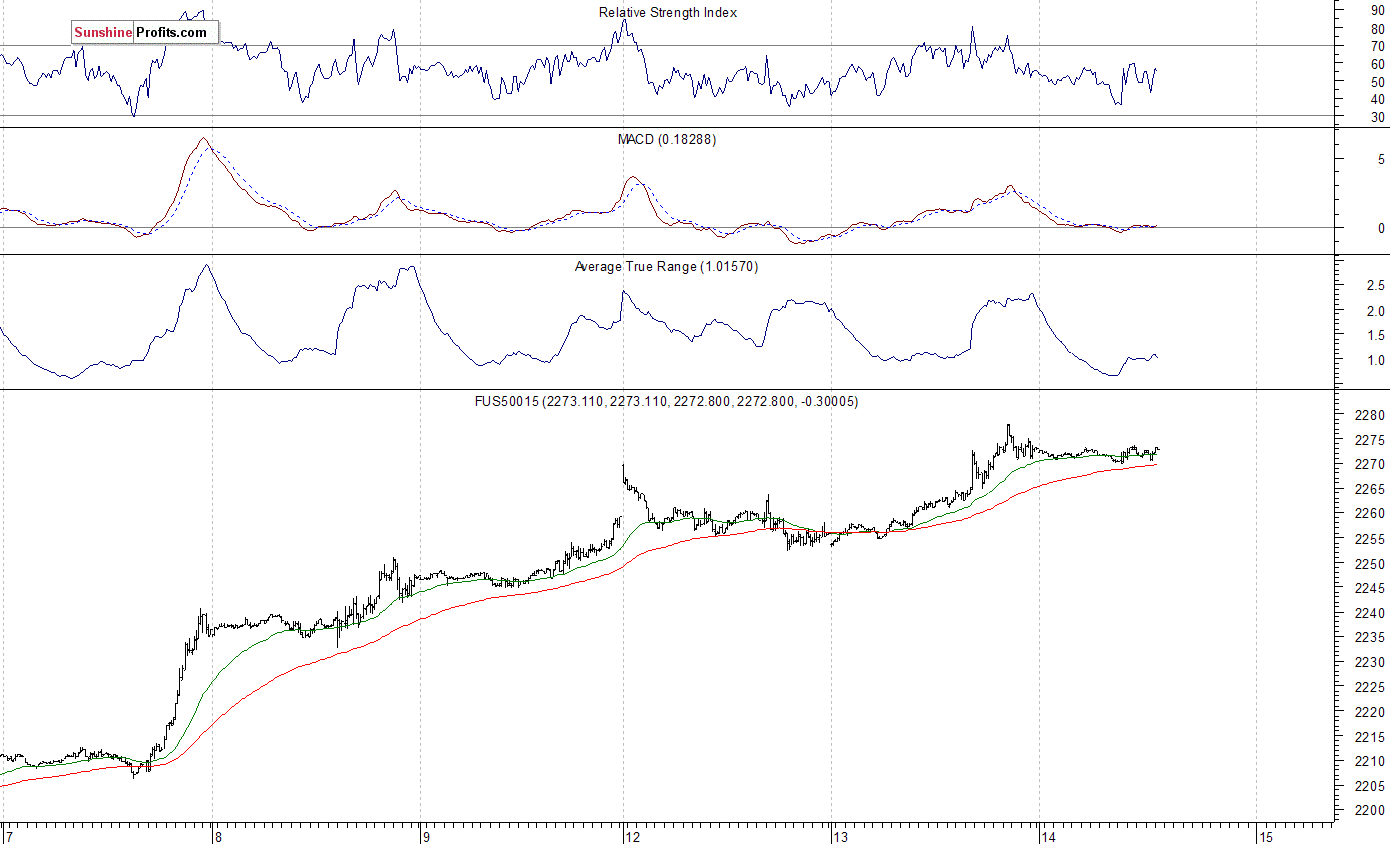Click the MACD (0.18288) label
Viewport: 1390px width, 844px height.
(667, 139)
